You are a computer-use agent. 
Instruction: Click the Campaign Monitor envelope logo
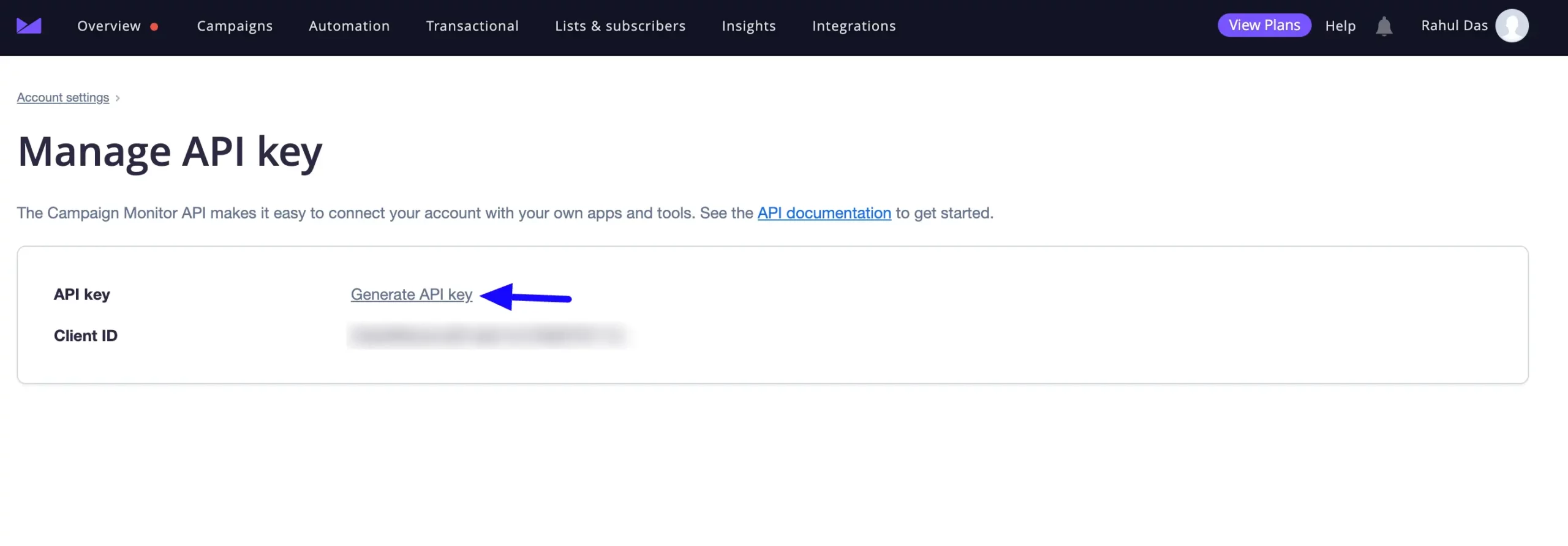click(x=29, y=26)
